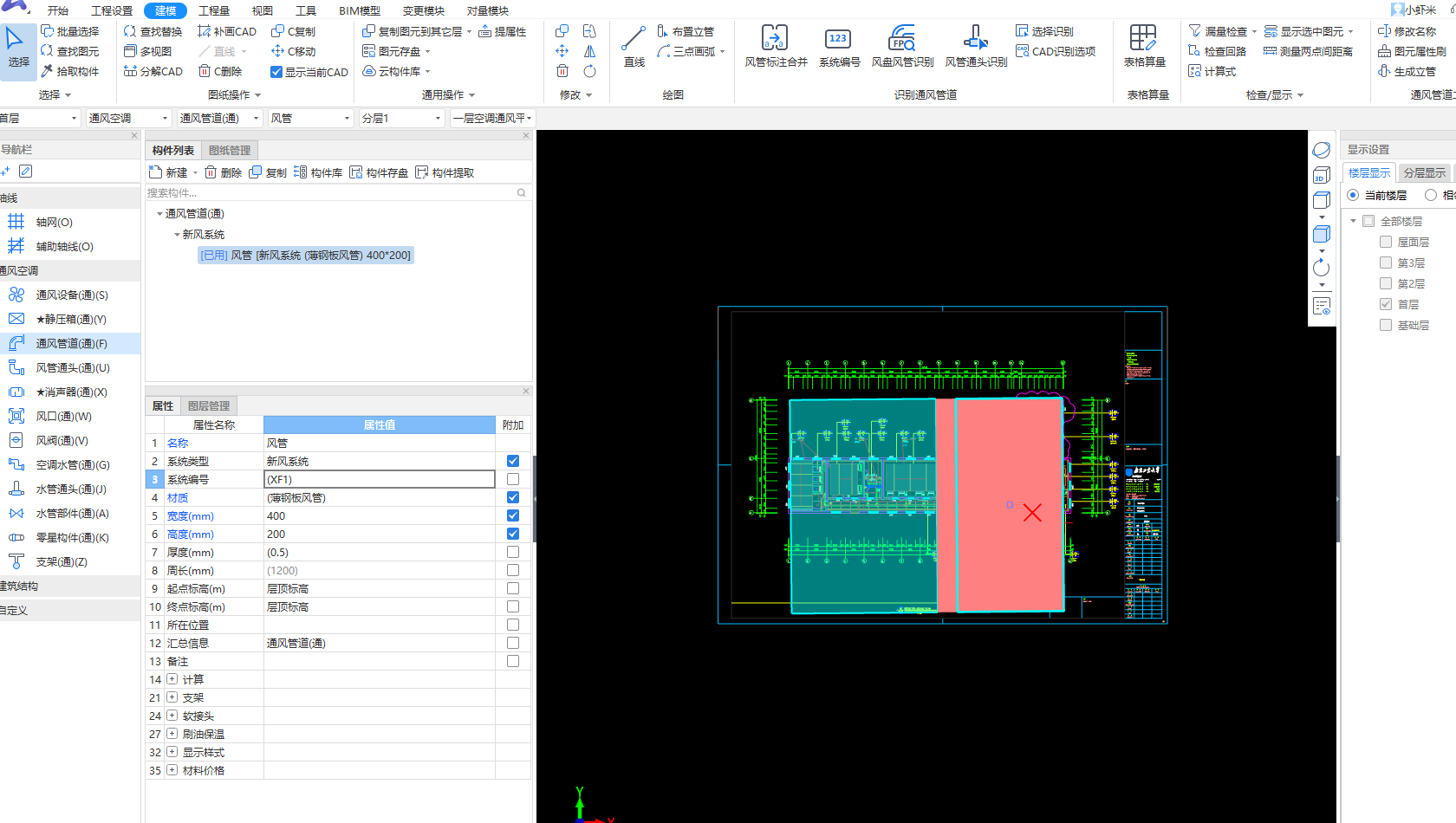Click the 选择识别 tool

tap(1044, 31)
